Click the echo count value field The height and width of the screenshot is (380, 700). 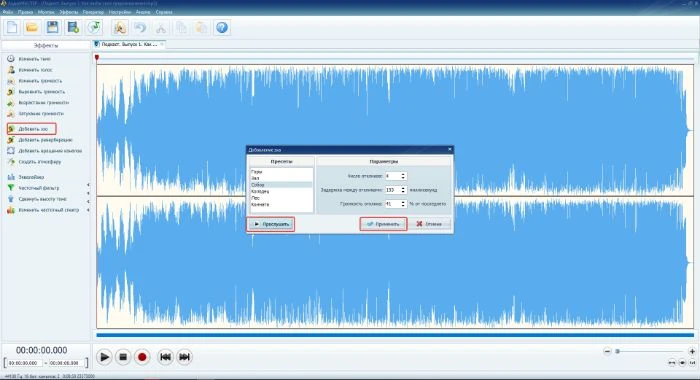[392, 176]
